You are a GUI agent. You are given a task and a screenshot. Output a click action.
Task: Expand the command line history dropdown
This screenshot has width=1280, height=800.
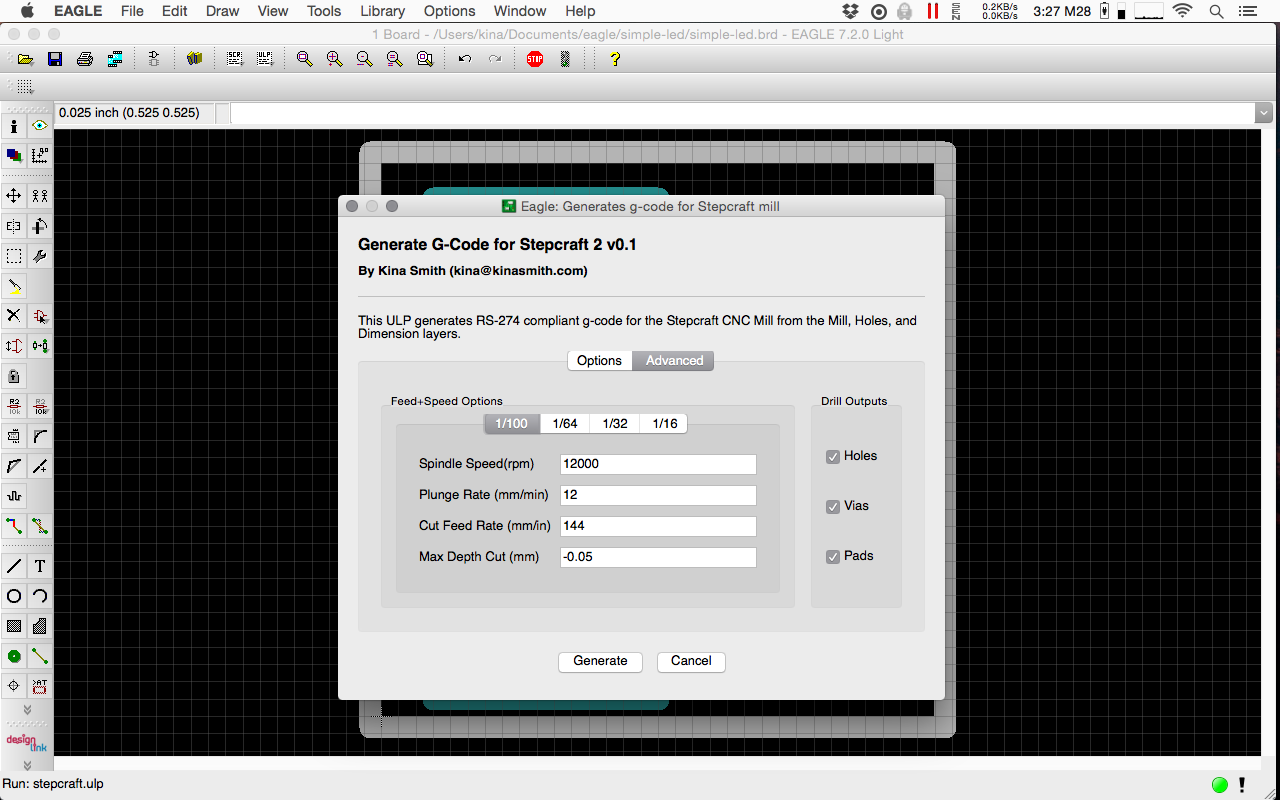(x=1264, y=113)
